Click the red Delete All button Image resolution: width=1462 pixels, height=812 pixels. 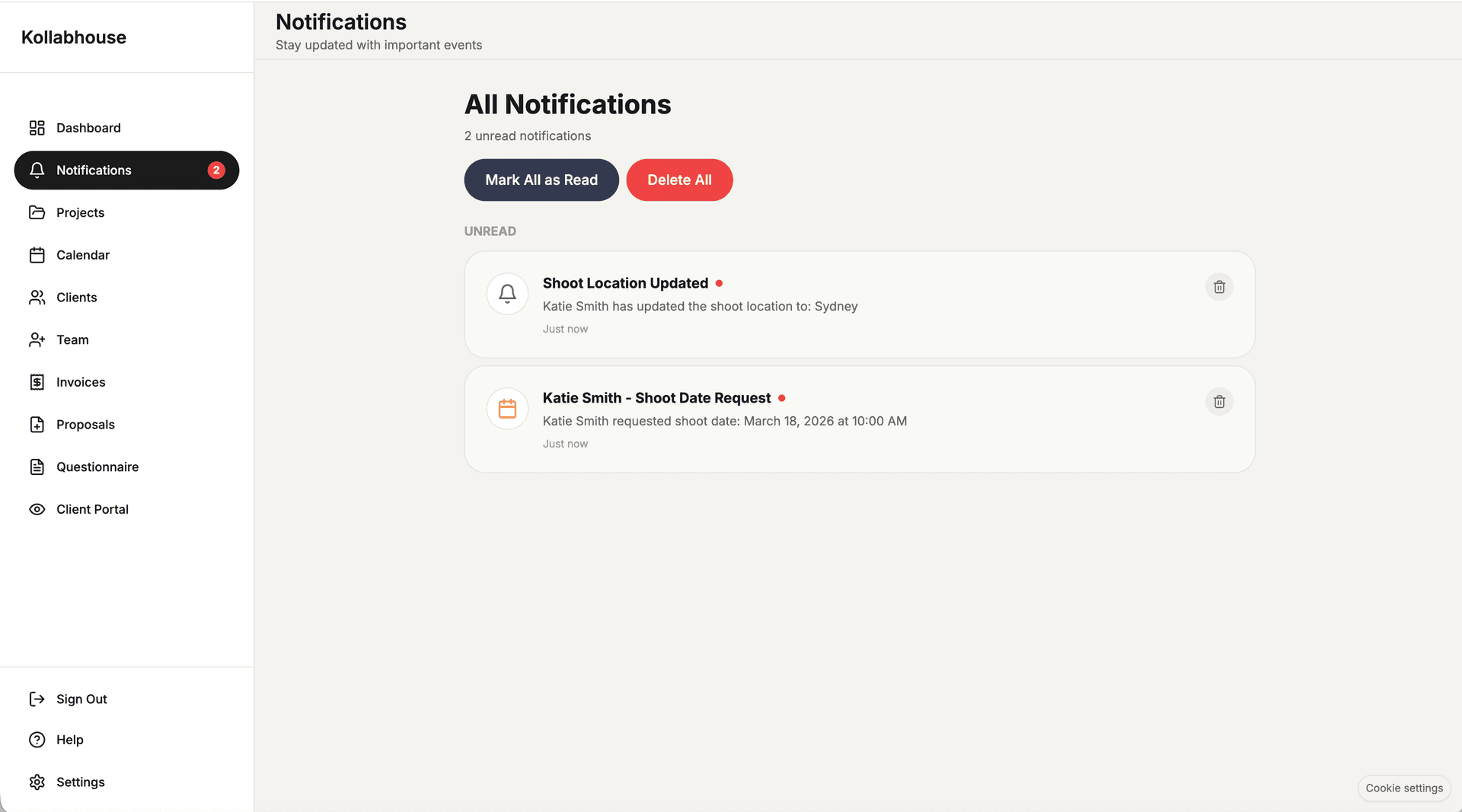click(x=679, y=180)
